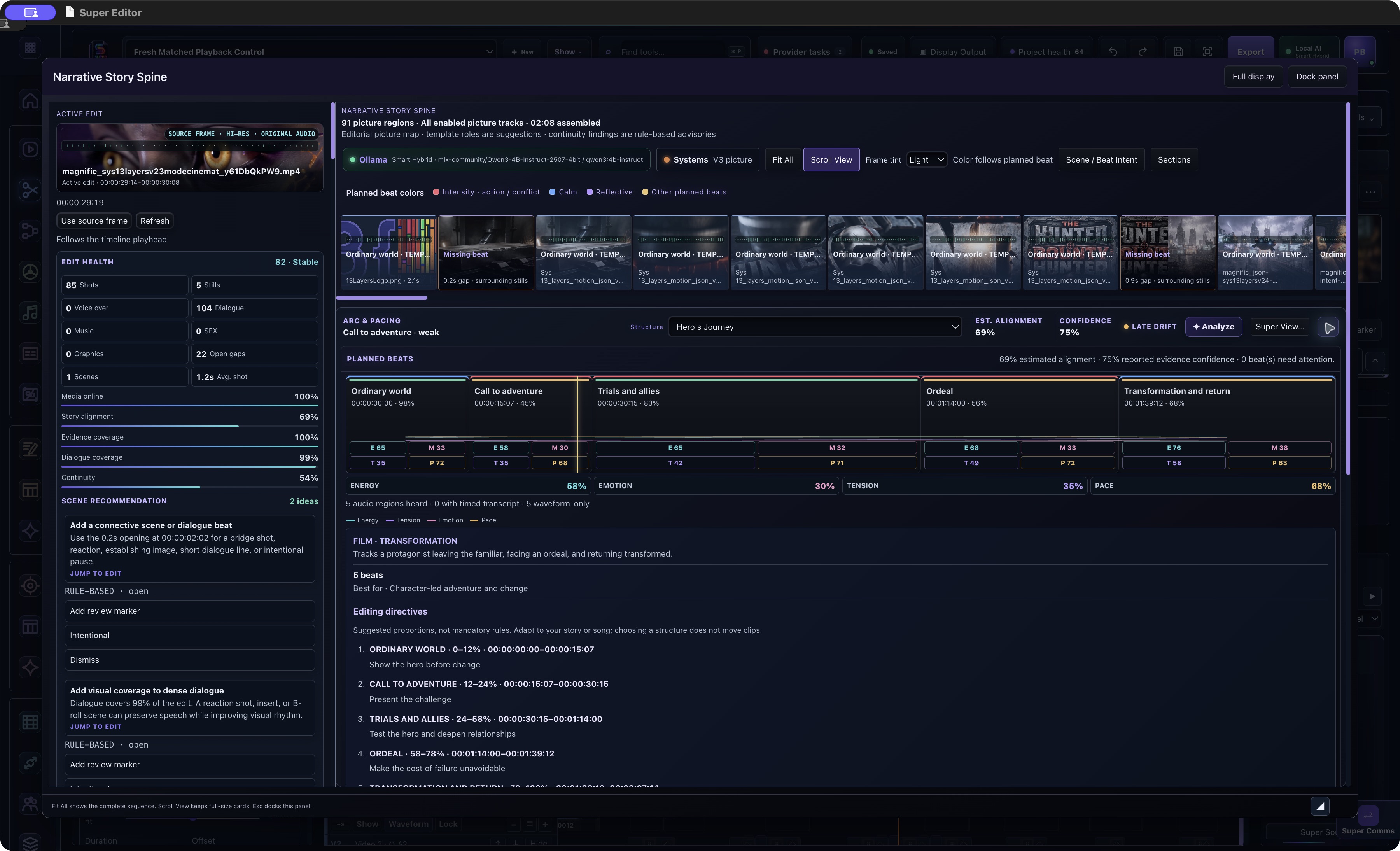
Task: Open the script edit pencil icon
Action: (30, 449)
